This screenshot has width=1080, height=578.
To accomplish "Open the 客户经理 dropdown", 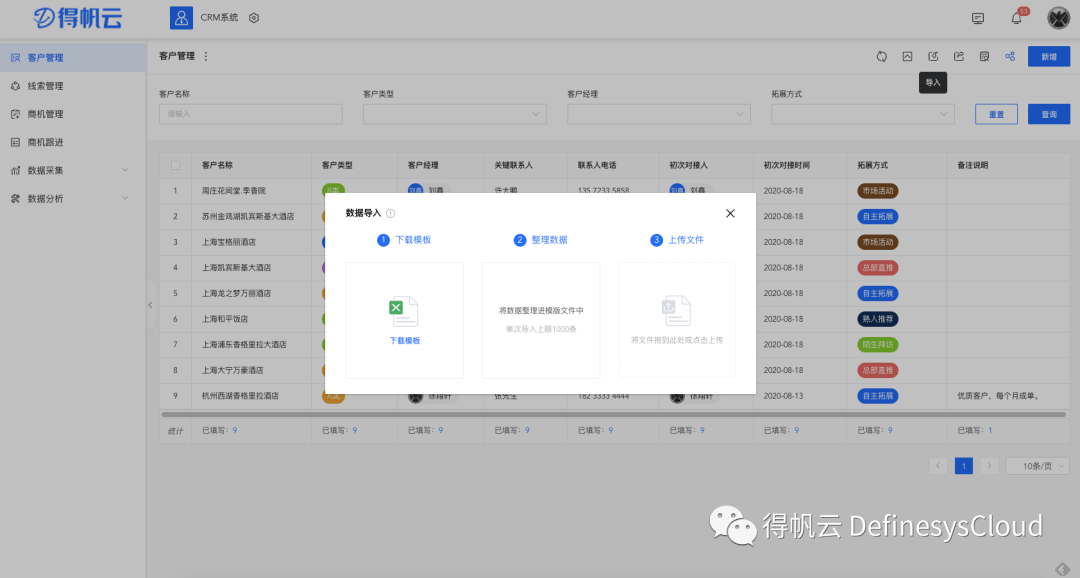I will pyautogui.click(x=658, y=114).
